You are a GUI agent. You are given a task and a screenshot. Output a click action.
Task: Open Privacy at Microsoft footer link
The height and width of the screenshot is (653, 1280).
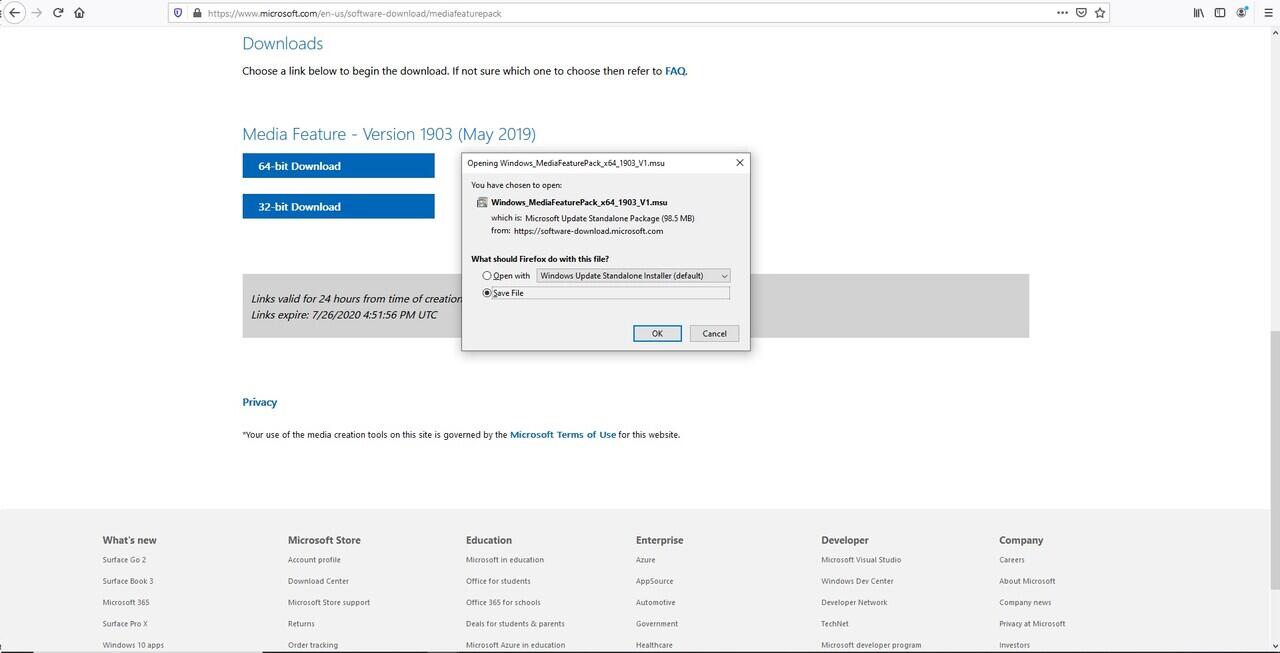point(1032,624)
